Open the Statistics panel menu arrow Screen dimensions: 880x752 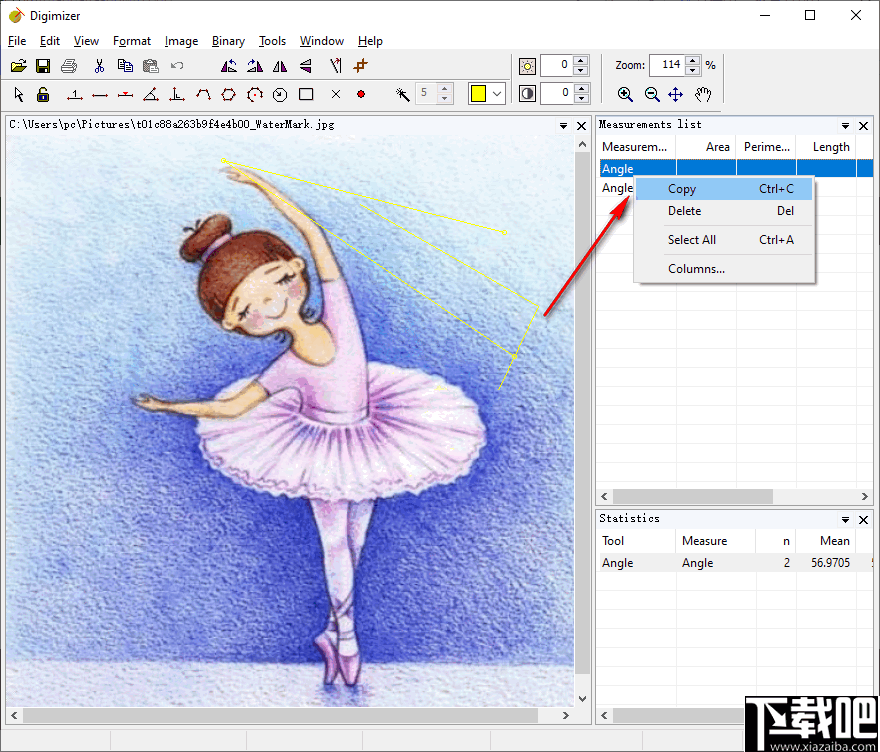845,520
